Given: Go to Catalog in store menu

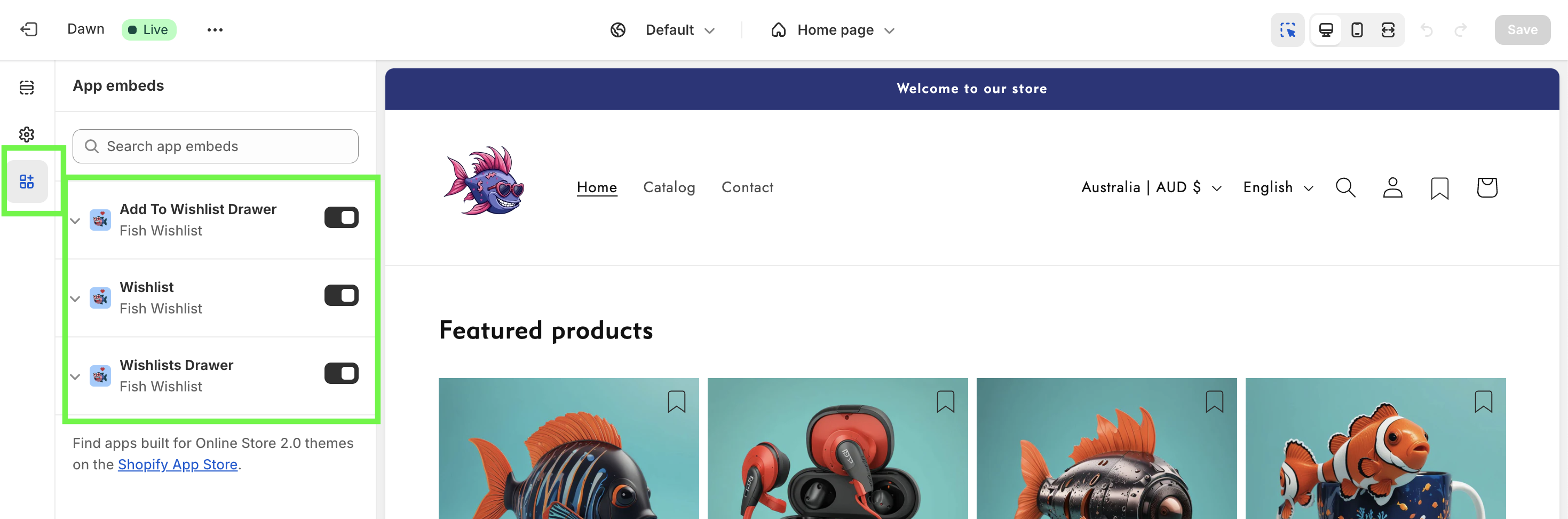Looking at the screenshot, I should coord(669,187).
